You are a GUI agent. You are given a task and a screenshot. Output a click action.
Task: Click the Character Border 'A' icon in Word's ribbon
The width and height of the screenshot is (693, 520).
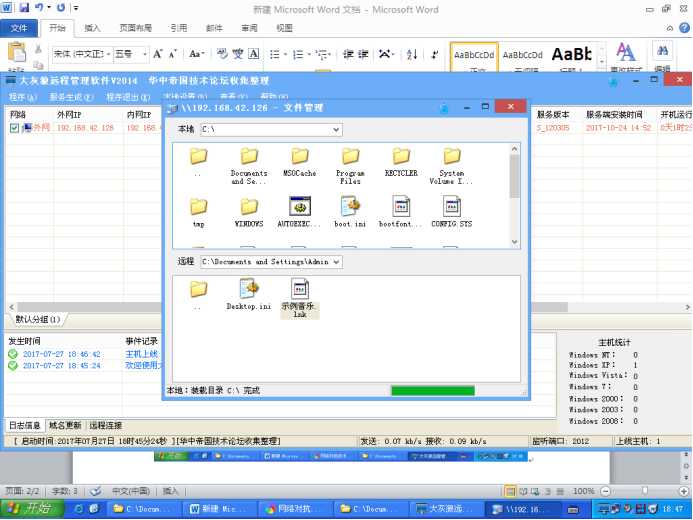(254, 54)
